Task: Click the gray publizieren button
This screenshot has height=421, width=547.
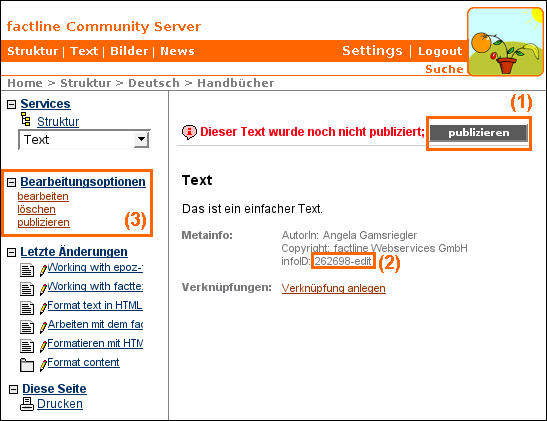Action: (x=479, y=133)
